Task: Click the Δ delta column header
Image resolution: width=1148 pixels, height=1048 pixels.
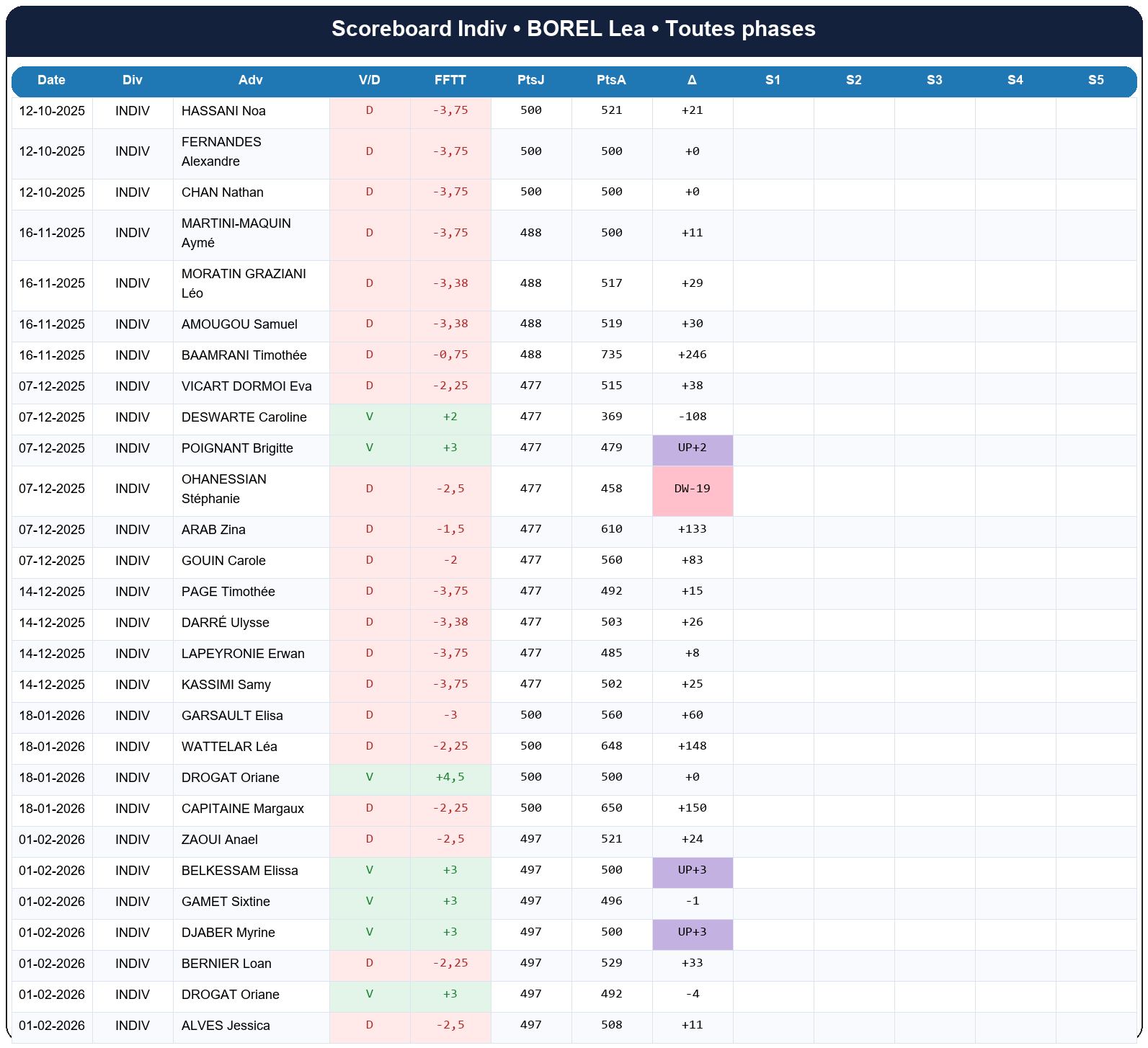Action: pos(692,80)
